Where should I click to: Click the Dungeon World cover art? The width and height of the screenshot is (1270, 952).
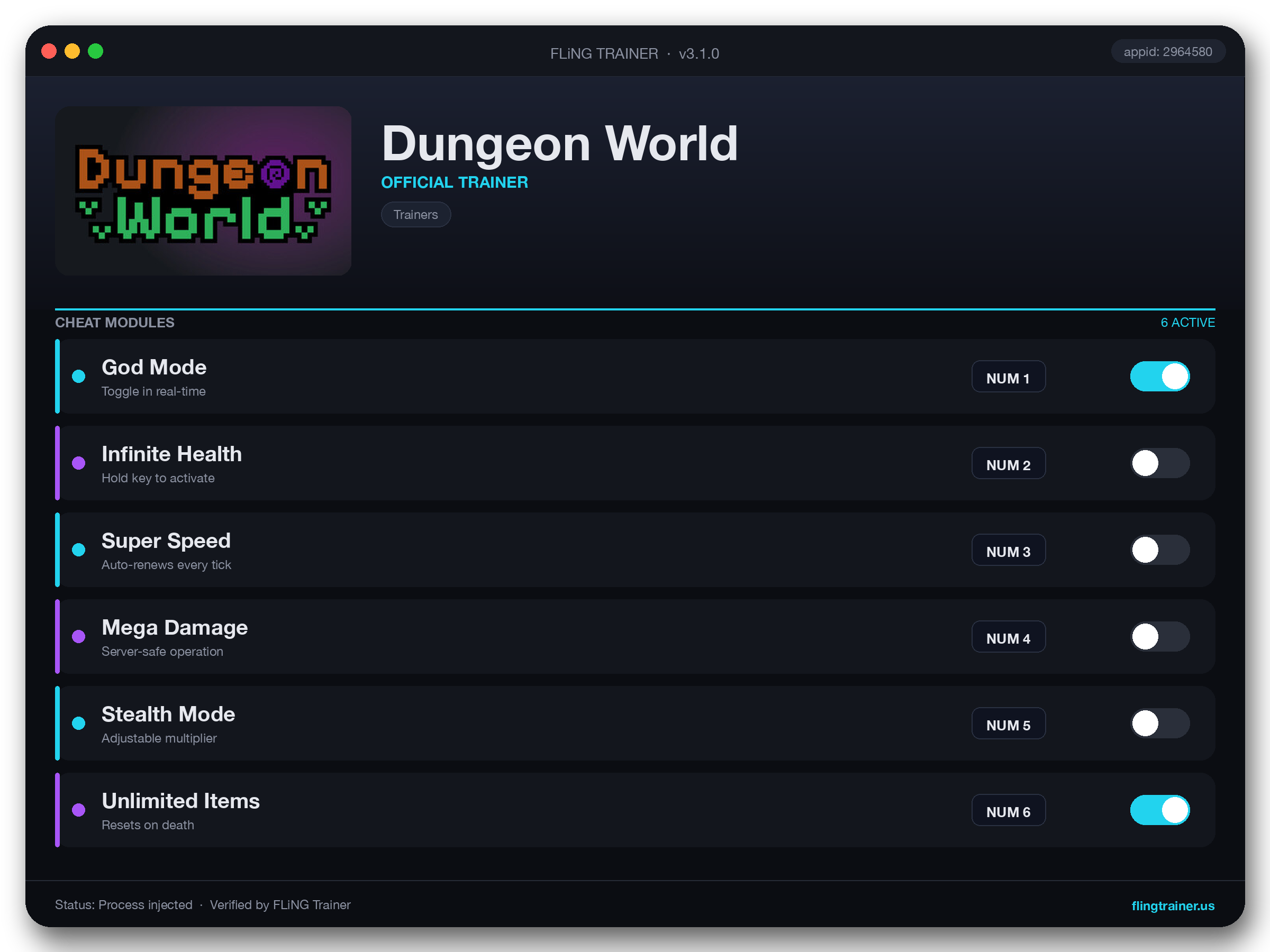[203, 190]
